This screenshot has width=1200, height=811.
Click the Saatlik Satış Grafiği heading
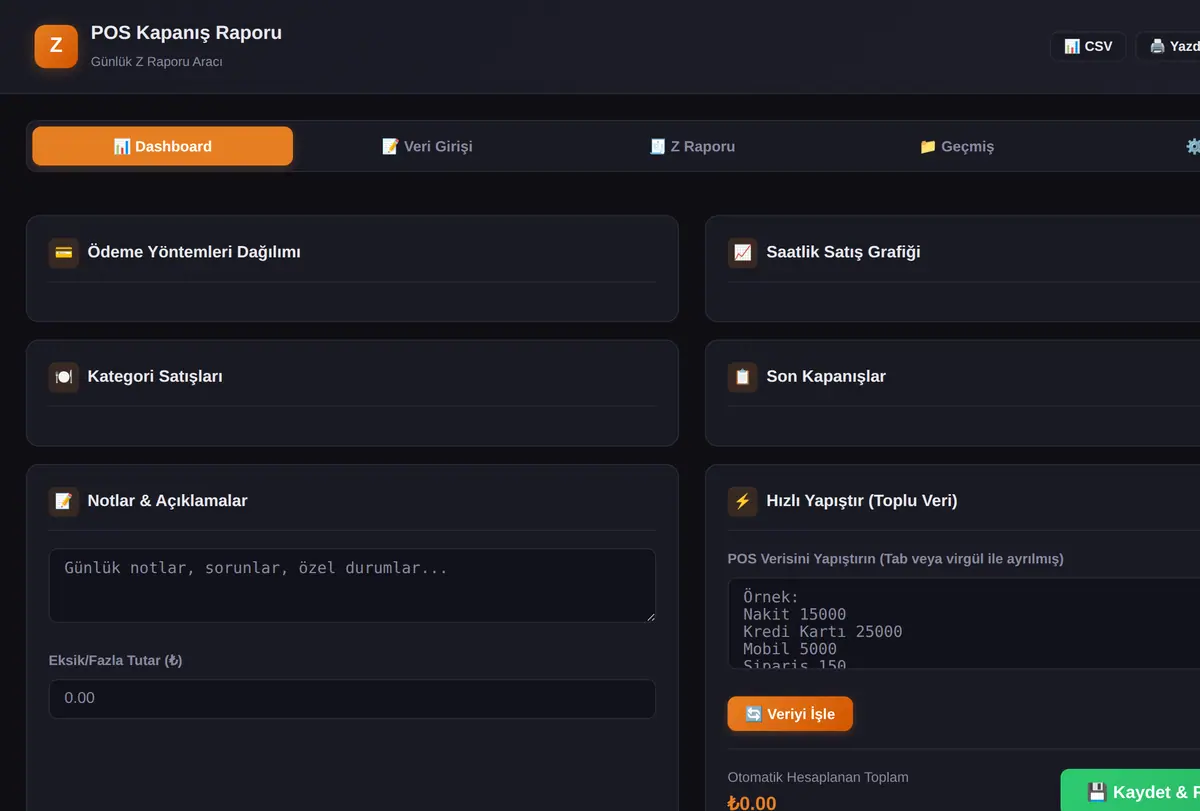843,252
